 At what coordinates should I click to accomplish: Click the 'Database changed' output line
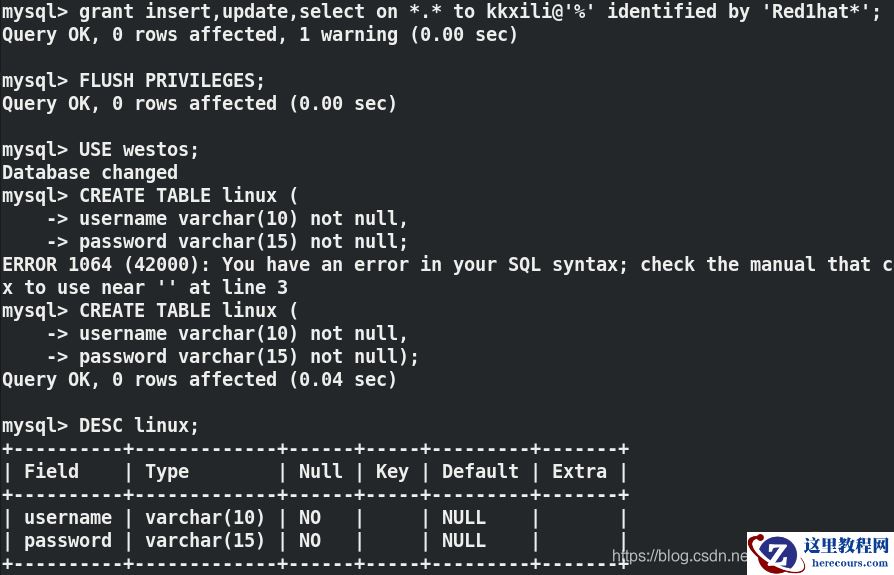[90, 172]
